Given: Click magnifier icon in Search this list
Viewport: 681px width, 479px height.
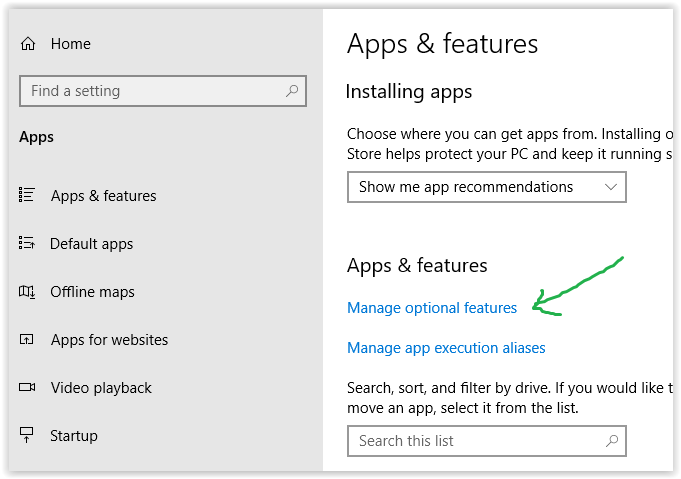Looking at the screenshot, I should pos(612,441).
